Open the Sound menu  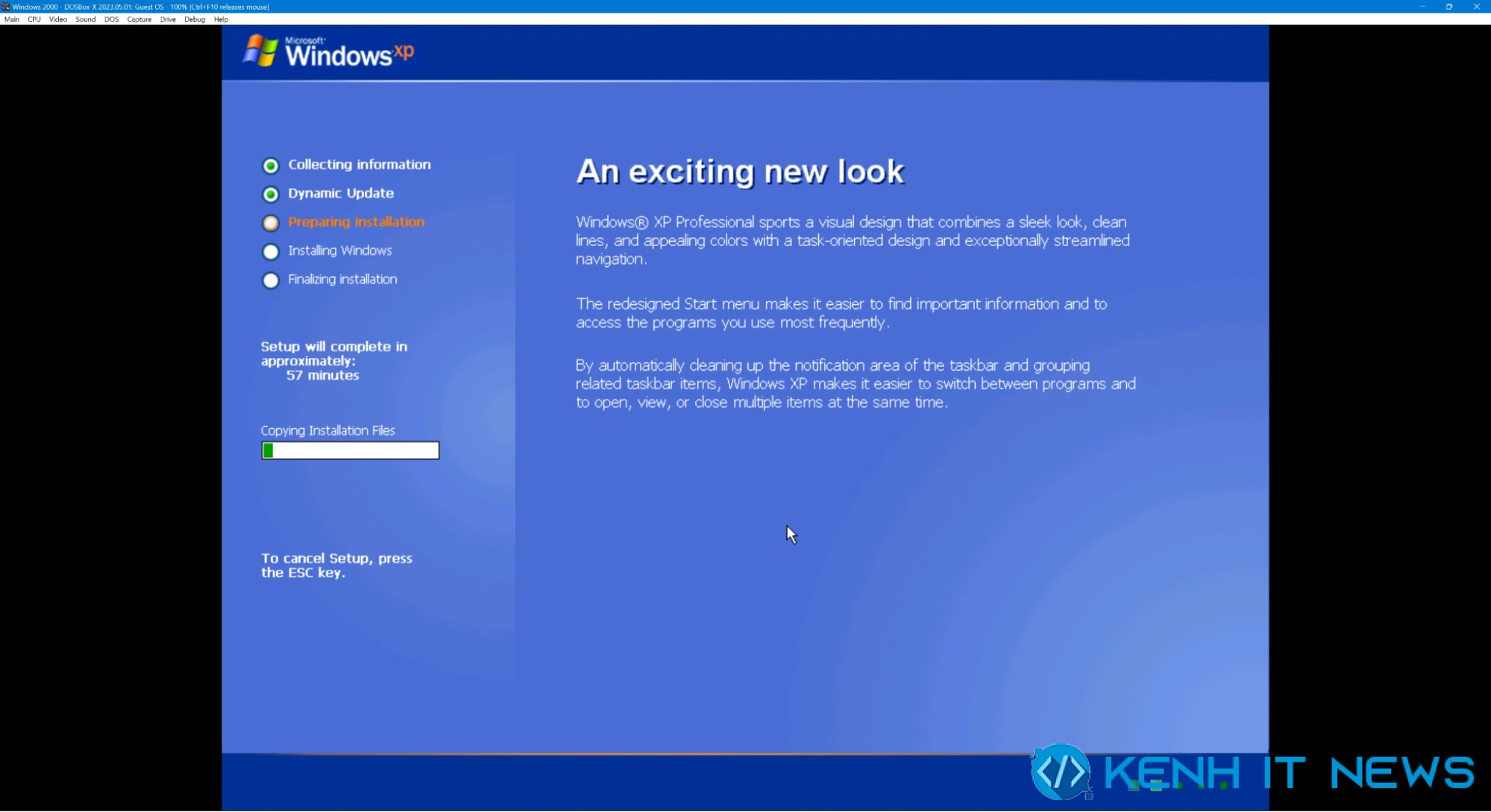pyautogui.click(x=86, y=19)
